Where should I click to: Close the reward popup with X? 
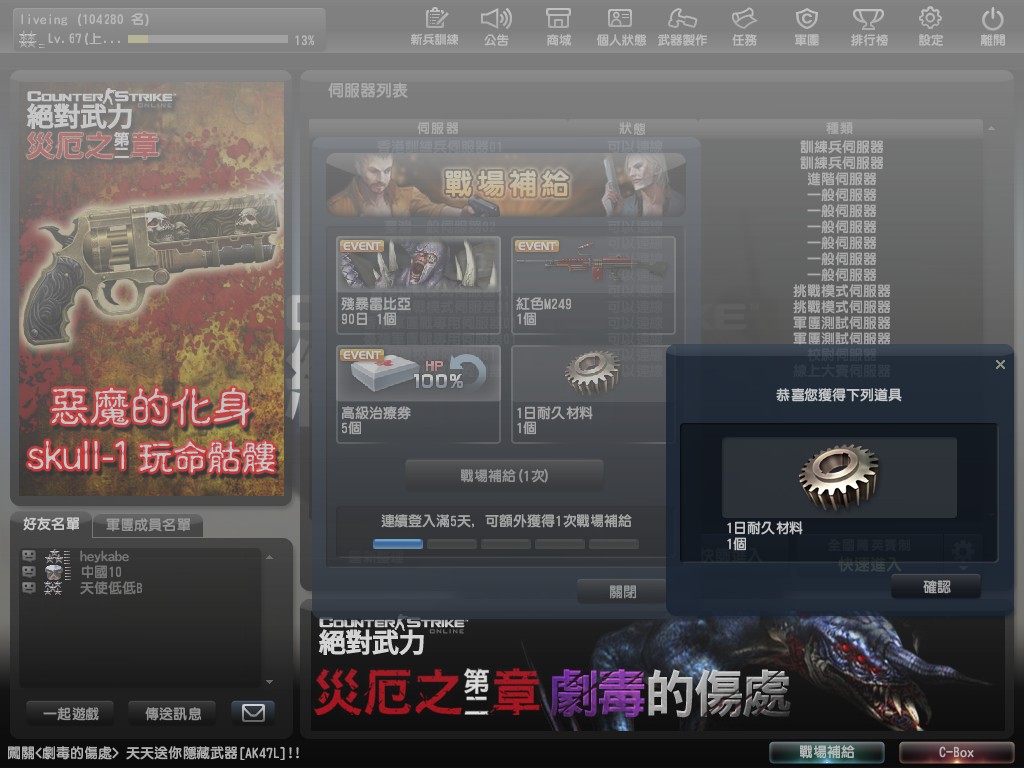[1000, 364]
